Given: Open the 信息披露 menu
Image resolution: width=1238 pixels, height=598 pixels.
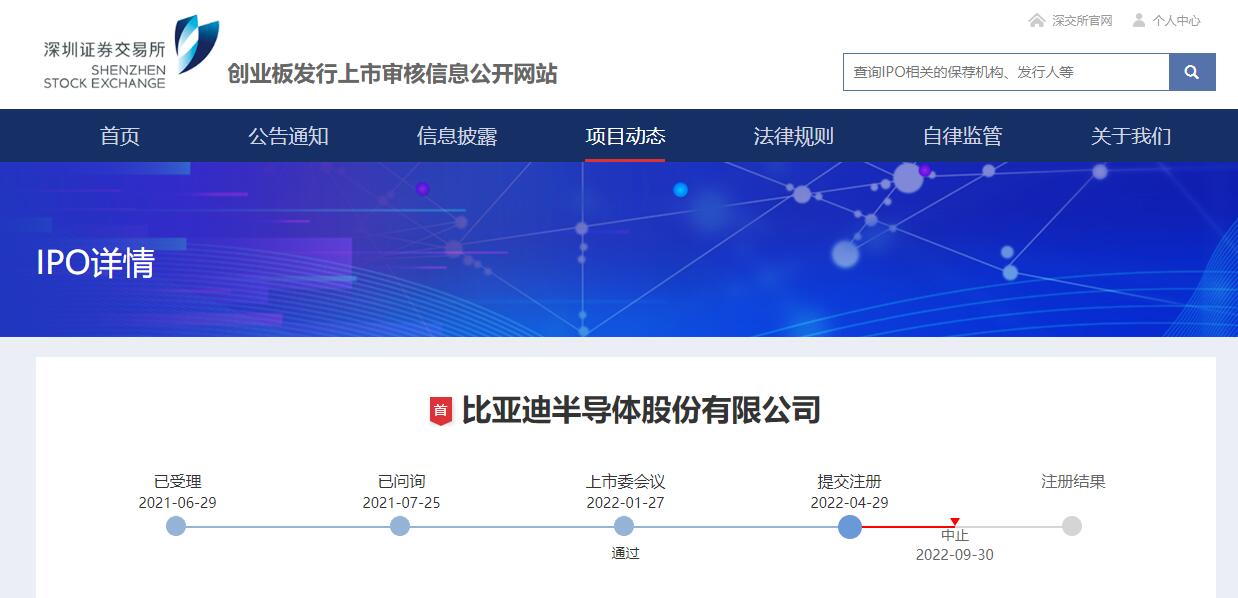Looking at the screenshot, I should point(457,136).
